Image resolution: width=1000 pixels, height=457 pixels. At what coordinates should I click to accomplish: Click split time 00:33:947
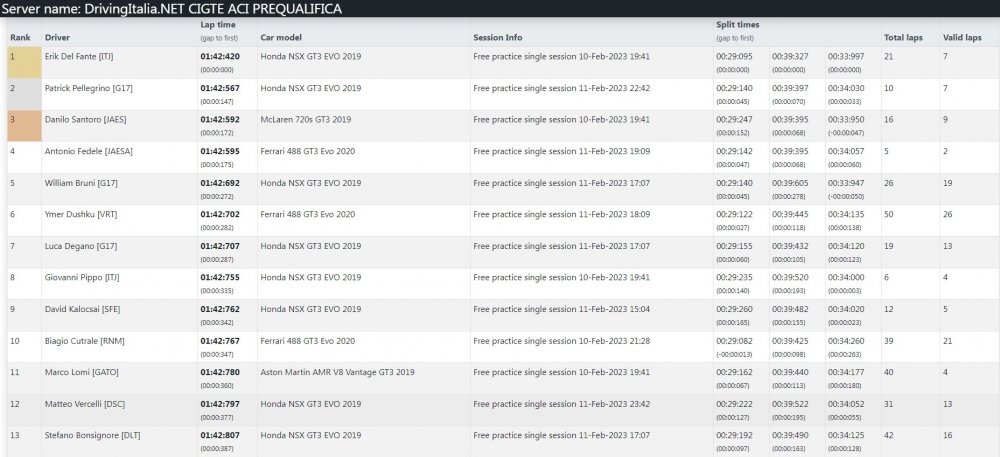coord(846,184)
